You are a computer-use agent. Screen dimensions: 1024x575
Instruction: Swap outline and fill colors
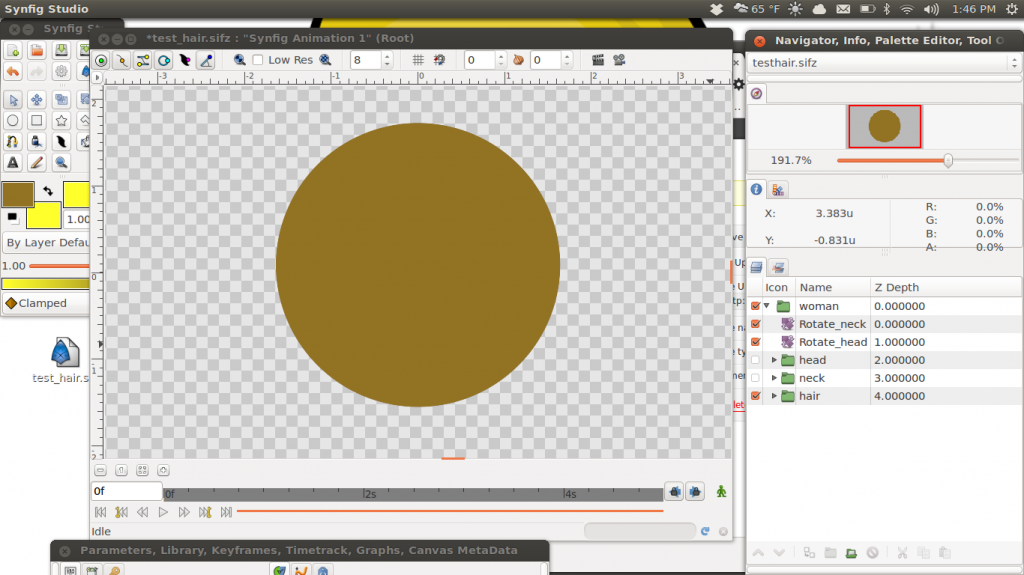(x=48, y=191)
